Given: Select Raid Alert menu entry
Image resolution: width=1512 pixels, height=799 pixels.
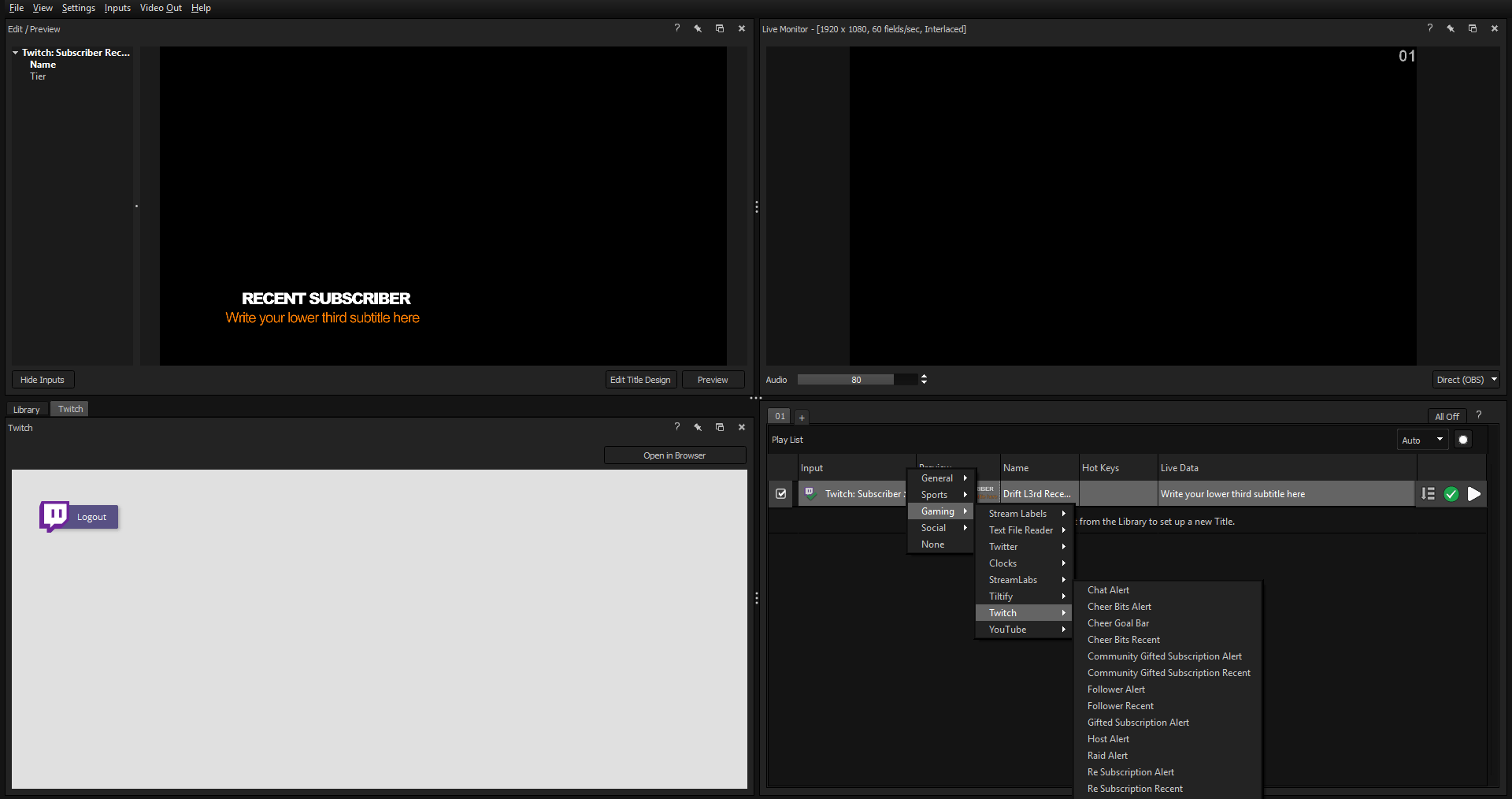Looking at the screenshot, I should coord(1168,756).
